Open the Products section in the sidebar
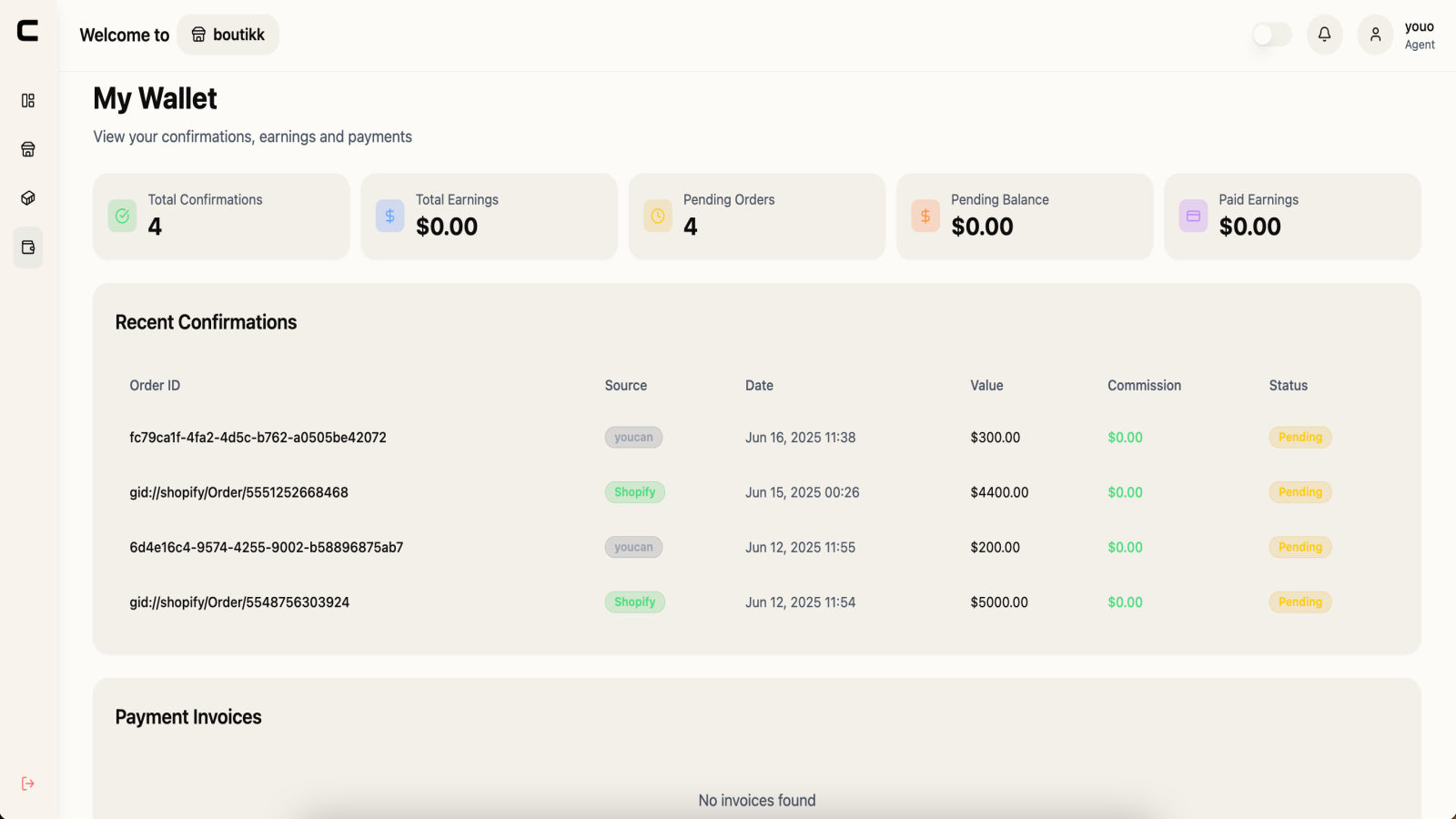This screenshot has height=819, width=1456. pyautogui.click(x=27, y=197)
